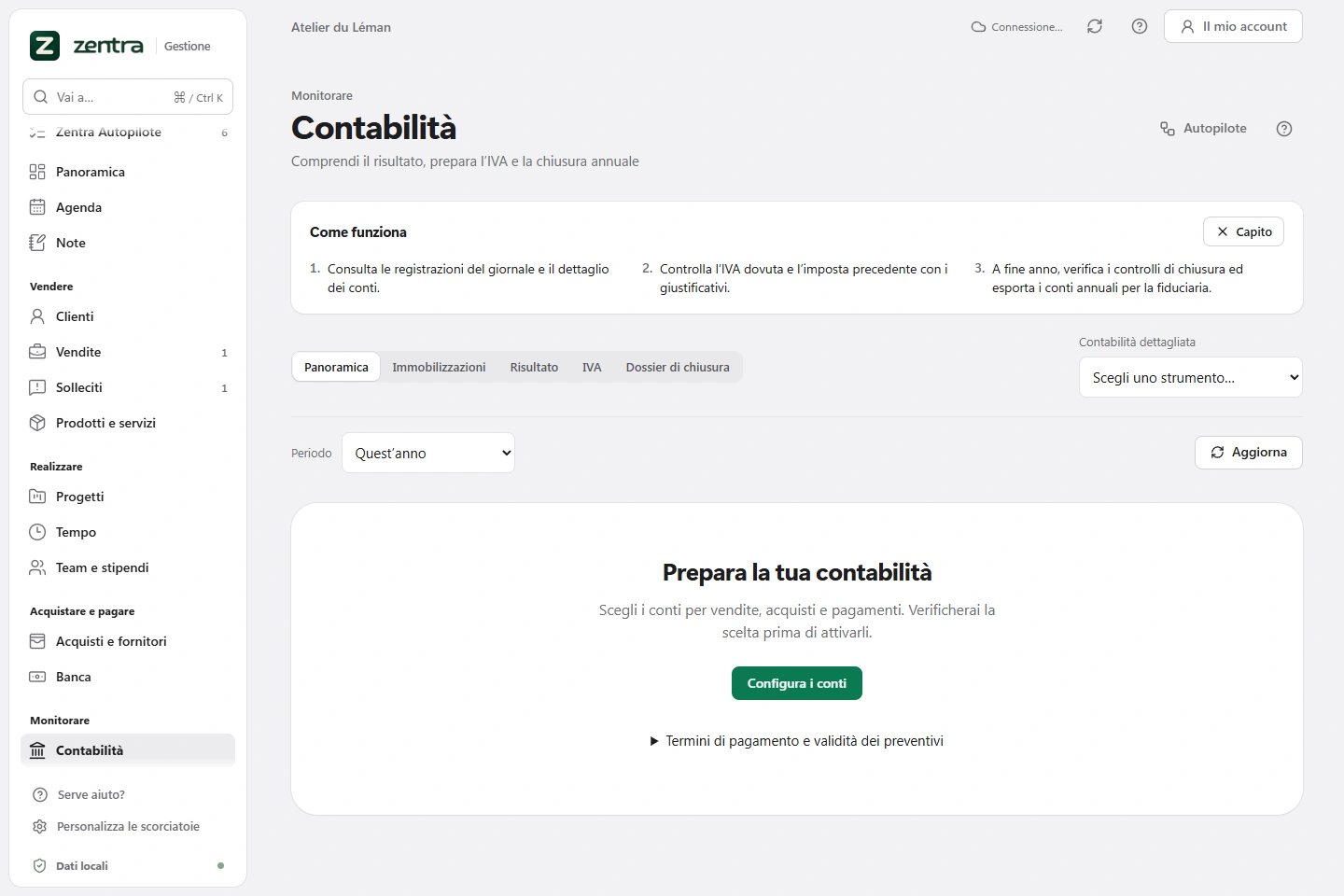1344x896 pixels.
Task: Open help icon next to Autopilote
Action: click(1284, 129)
